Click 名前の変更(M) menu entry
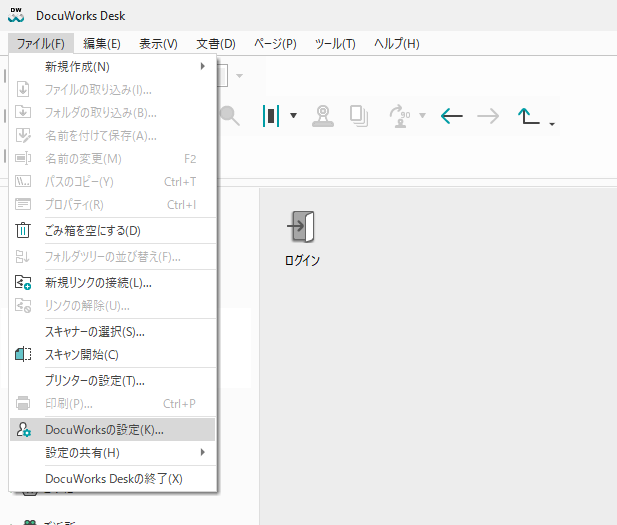This screenshot has width=617, height=525. click(x=113, y=159)
